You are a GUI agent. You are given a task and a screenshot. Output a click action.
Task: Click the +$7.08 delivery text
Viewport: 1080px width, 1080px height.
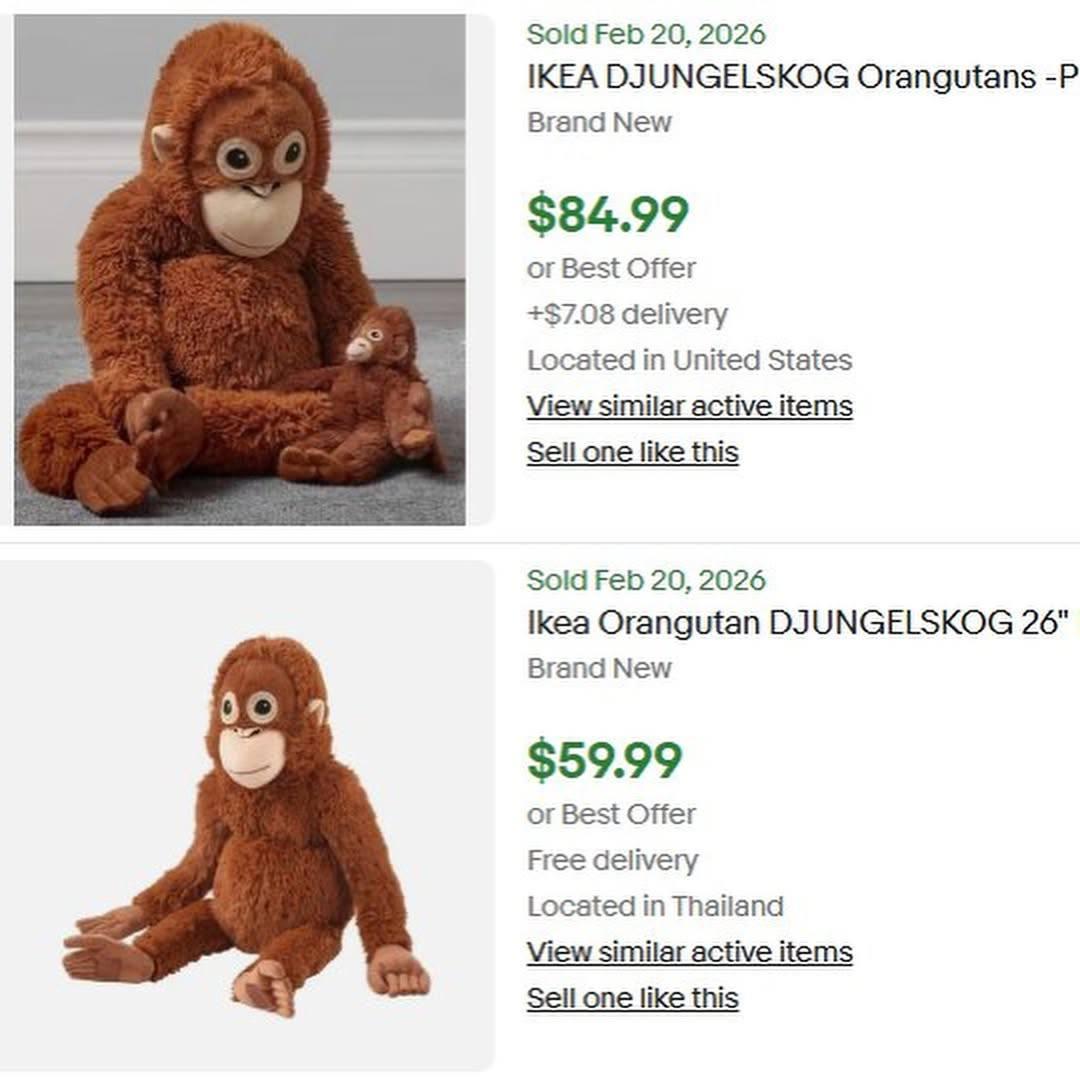(627, 314)
